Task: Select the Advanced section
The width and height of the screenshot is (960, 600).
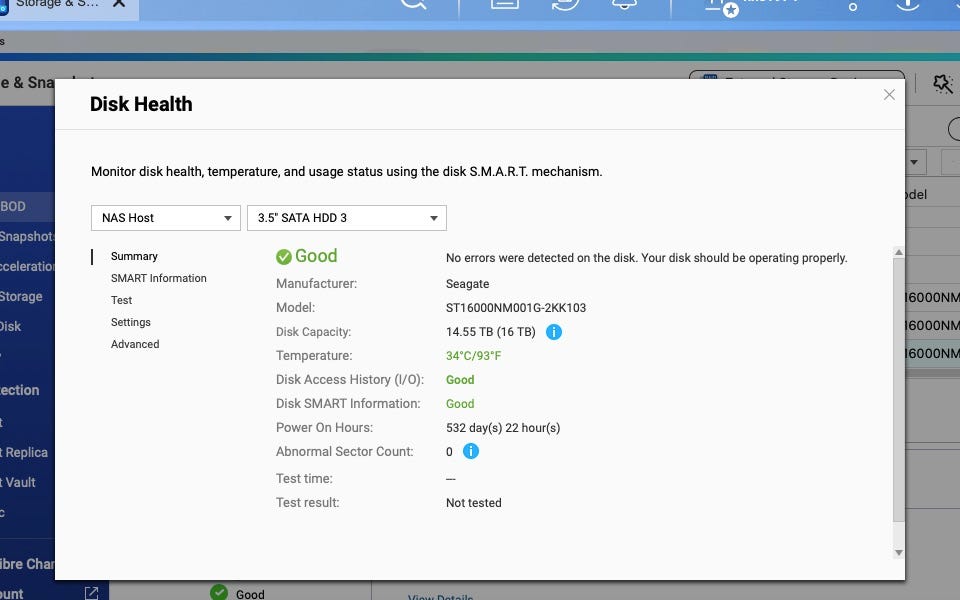Action: click(135, 344)
